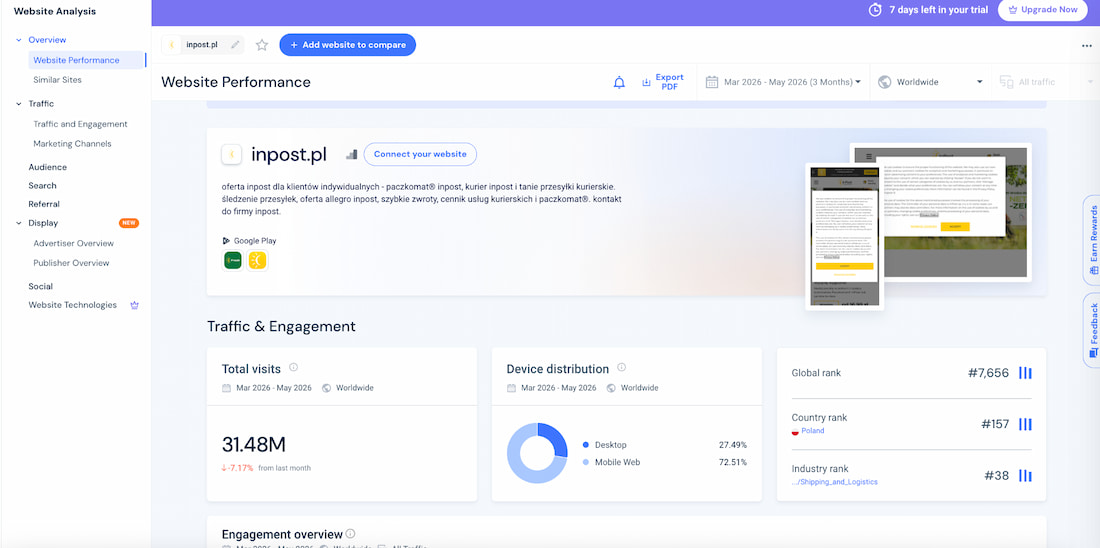
Task: Collapse the Display section chevron
Action: [19, 223]
